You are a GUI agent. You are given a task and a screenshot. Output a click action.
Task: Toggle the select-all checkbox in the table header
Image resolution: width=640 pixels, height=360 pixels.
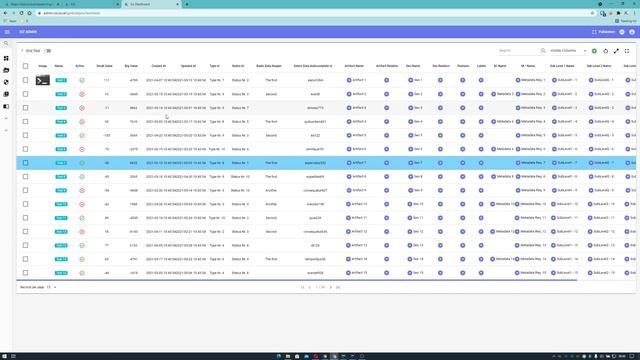pyautogui.click(x=25, y=66)
